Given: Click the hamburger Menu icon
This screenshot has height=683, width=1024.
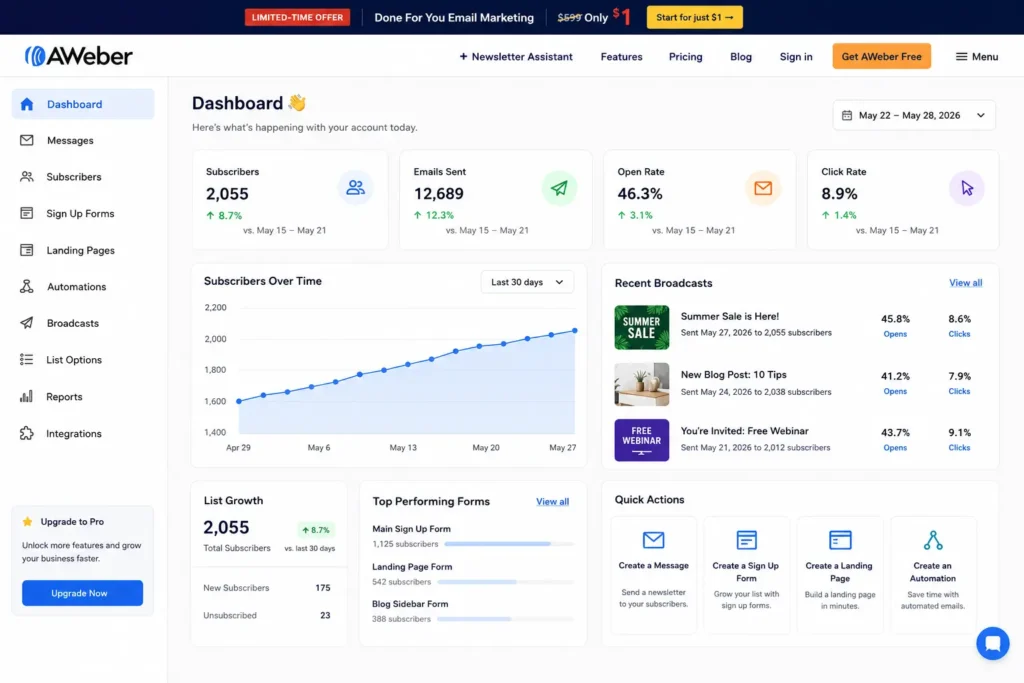Looking at the screenshot, I should 961,57.
